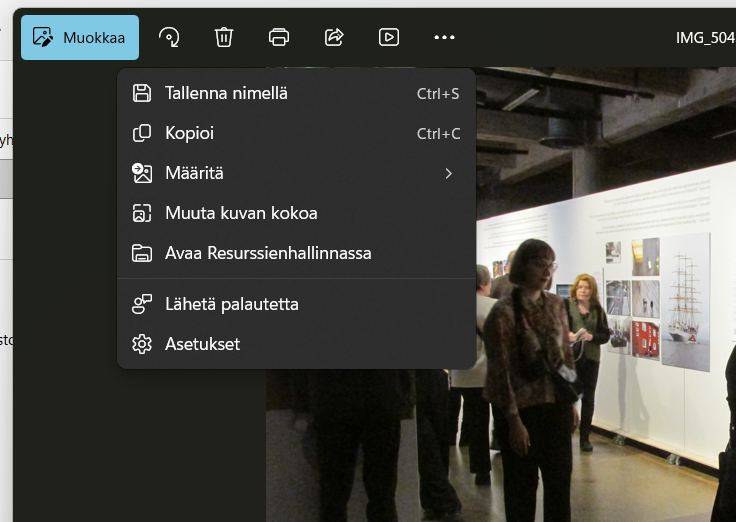Open Lähetä palautetta feedback option
Viewport: 736px width, 522px height.
point(231,304)
